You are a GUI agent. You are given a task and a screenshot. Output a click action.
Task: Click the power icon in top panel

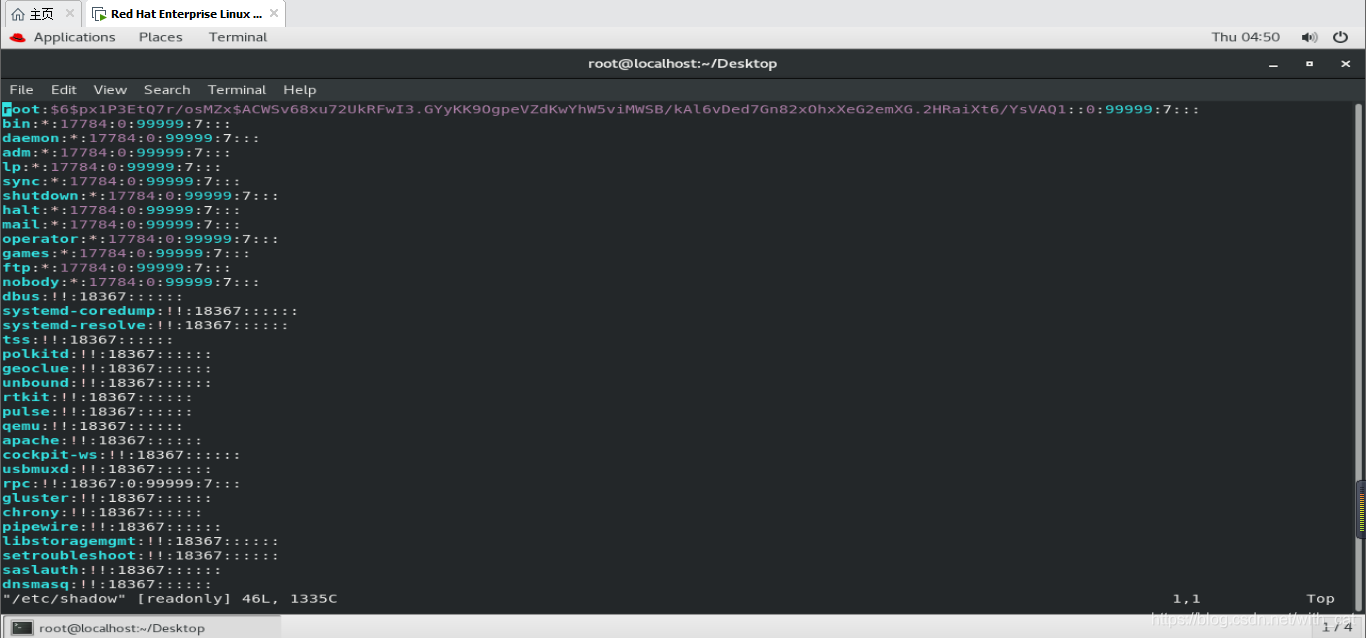(1341, 37)
